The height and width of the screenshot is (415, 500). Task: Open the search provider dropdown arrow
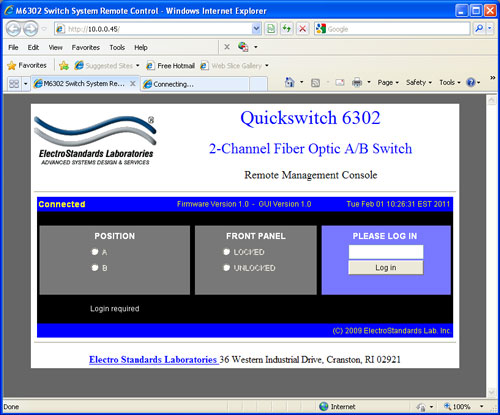[x=489, y=29]
